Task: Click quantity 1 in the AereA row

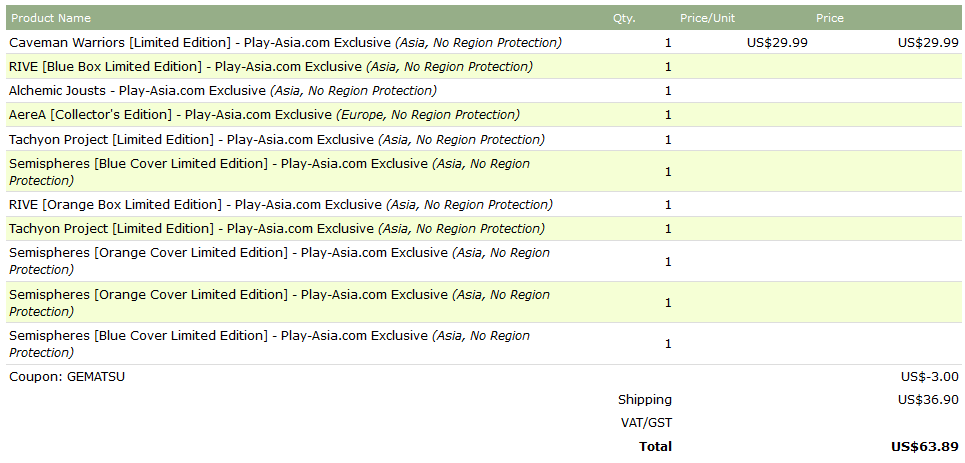Action: pos(668,115)
